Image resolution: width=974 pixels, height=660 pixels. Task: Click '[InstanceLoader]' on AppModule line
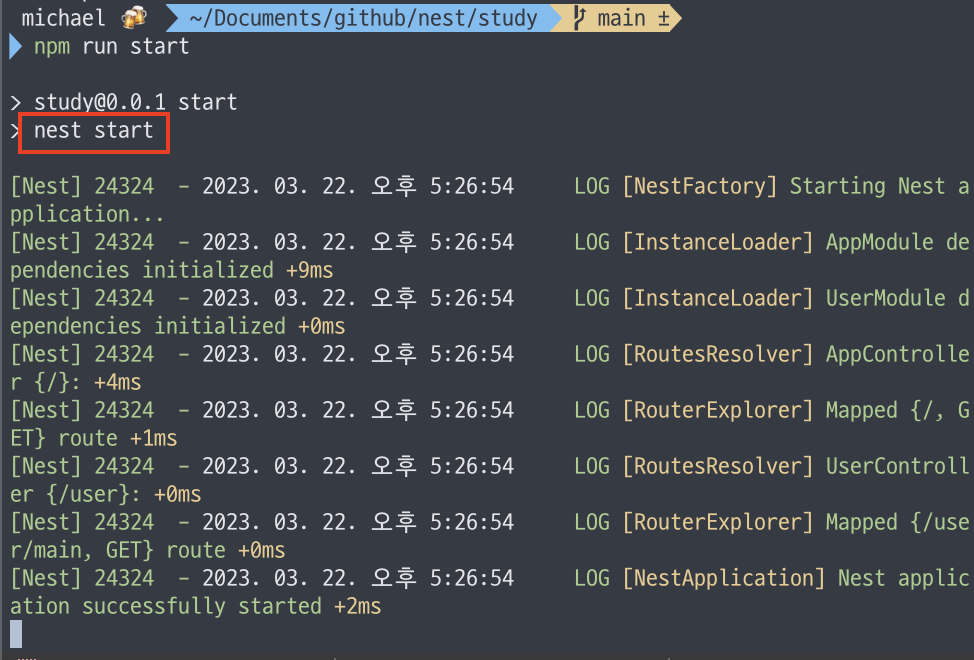718,242
